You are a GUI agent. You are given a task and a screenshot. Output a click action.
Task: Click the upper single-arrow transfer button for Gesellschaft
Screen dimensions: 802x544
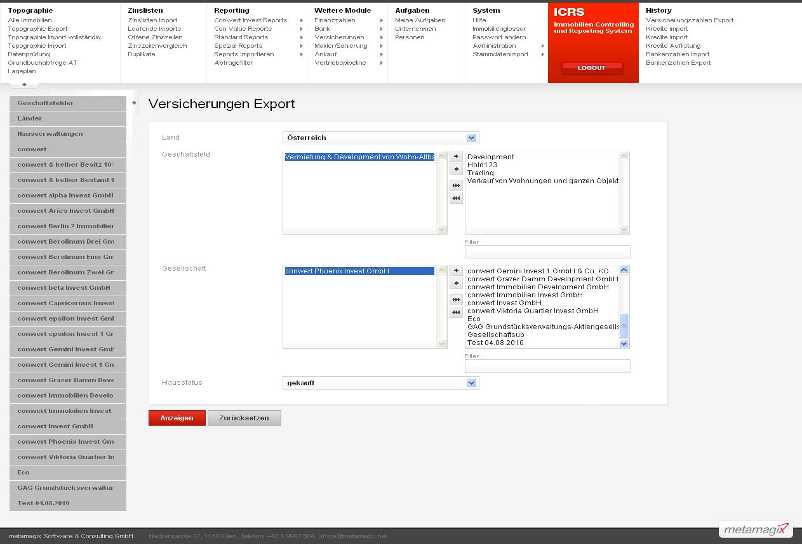tap(456, 270)
